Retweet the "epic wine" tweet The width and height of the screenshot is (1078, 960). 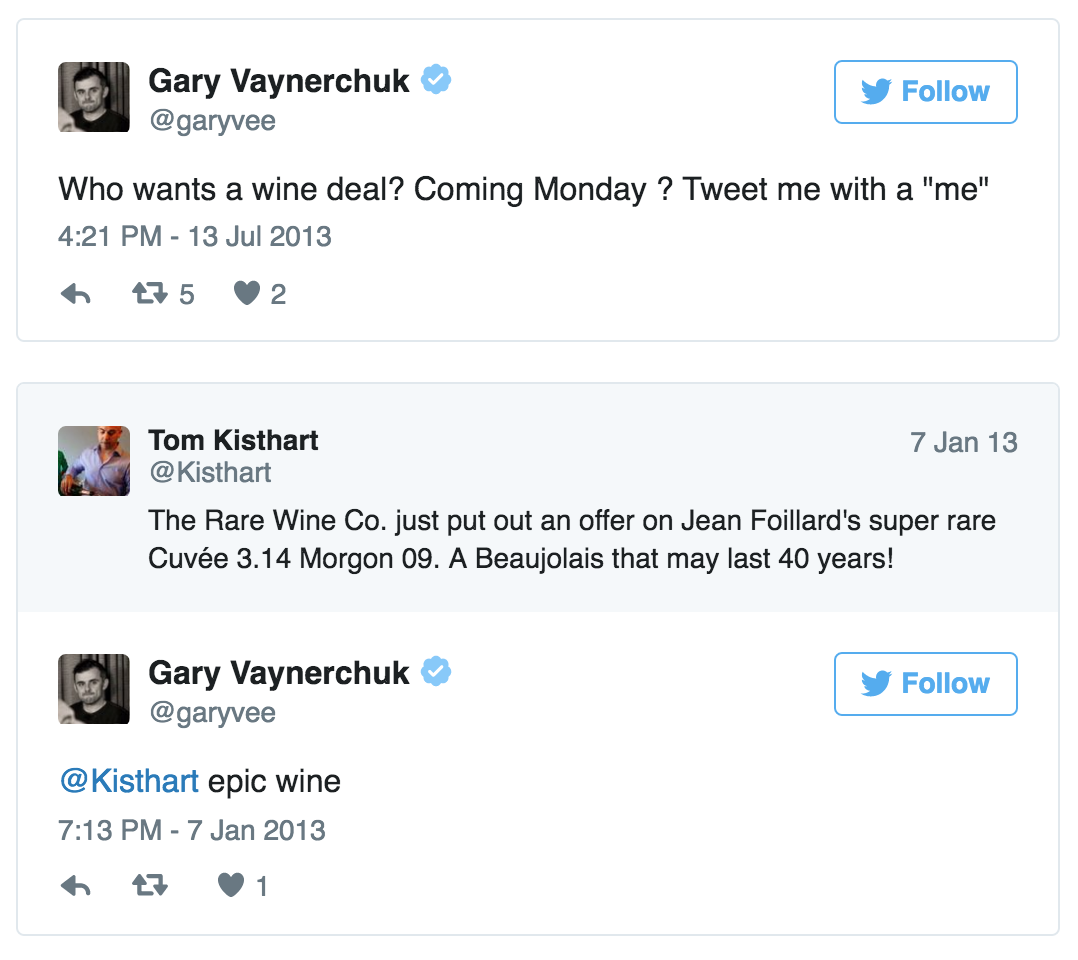coord(150,886)
